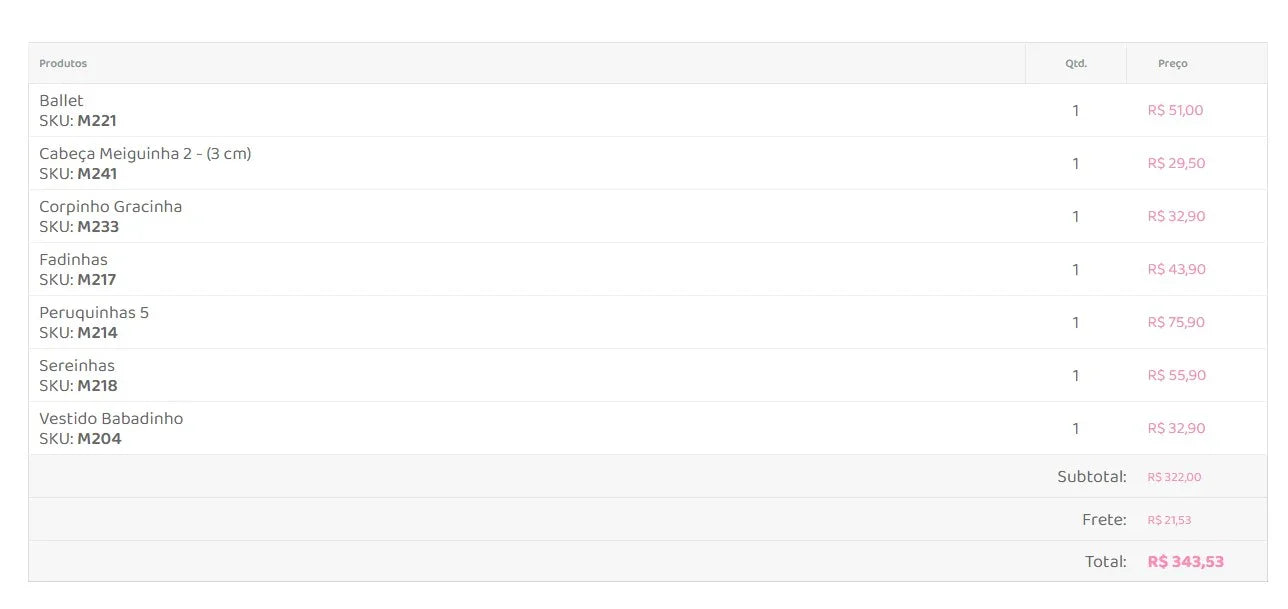Select SKU code M241
The height and width of the screenshot is (609, 1288).
tap(97, 174)
